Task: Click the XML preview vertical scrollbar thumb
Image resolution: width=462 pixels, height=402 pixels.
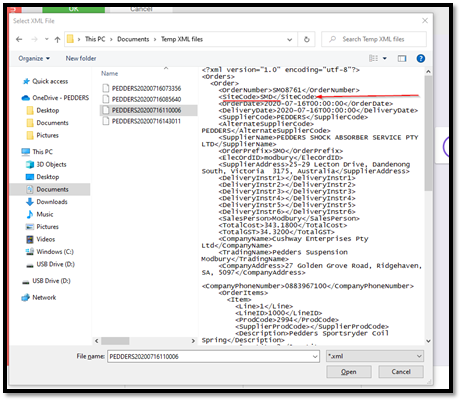Action: [428, 133]
